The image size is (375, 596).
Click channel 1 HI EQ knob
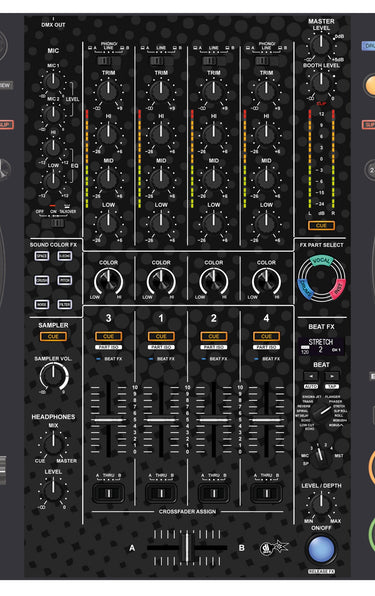click(x=161, y=135)
